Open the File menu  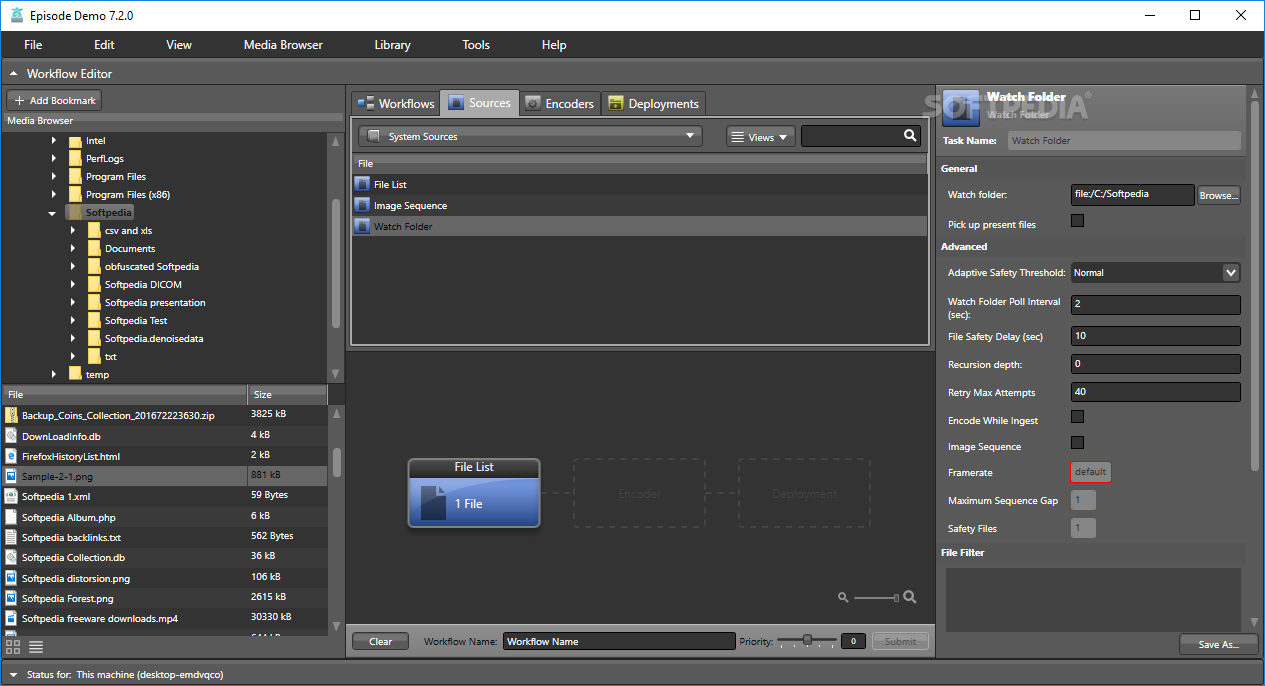(x=33, y=45)
